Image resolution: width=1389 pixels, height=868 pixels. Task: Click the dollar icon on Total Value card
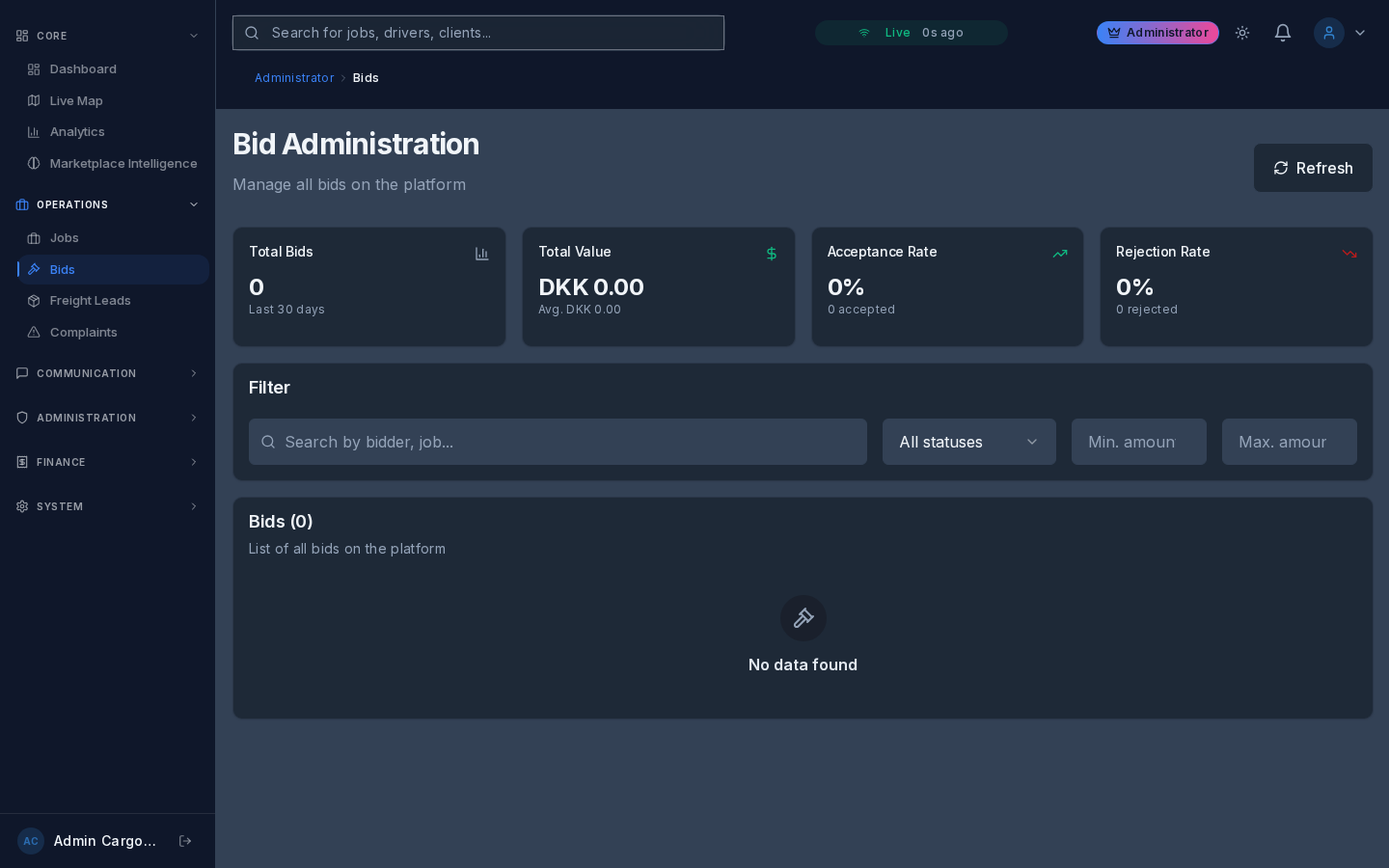coord(772,254)
